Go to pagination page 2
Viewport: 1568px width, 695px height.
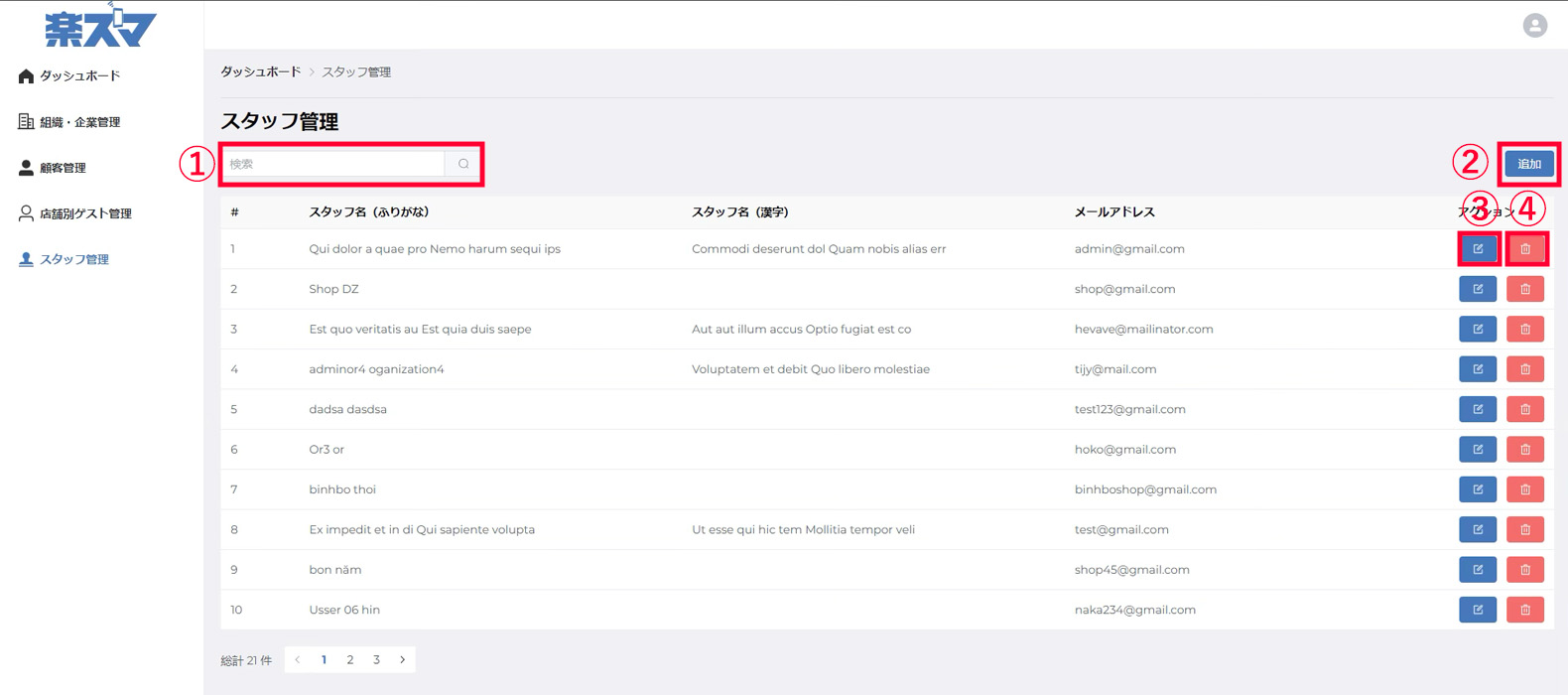coord(350,660)
